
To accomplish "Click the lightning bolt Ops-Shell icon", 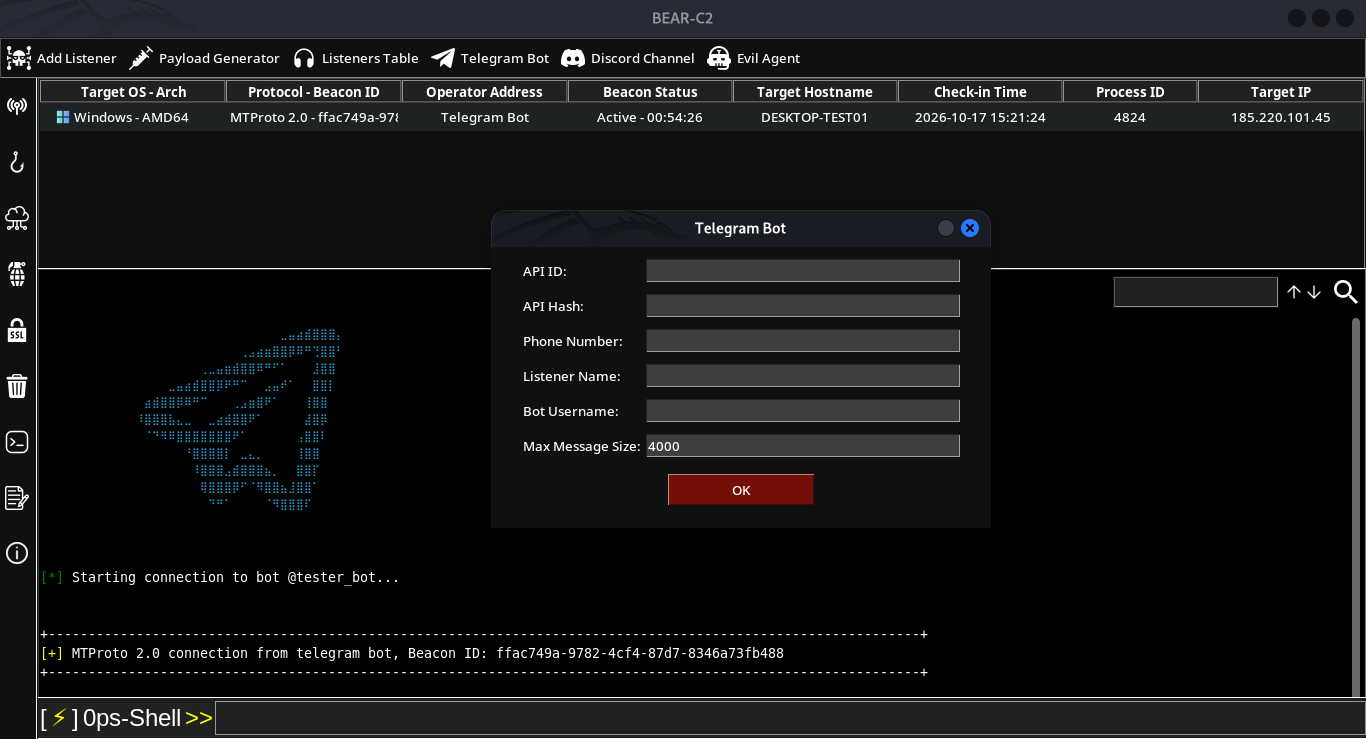I will click(x=59, y=718).
